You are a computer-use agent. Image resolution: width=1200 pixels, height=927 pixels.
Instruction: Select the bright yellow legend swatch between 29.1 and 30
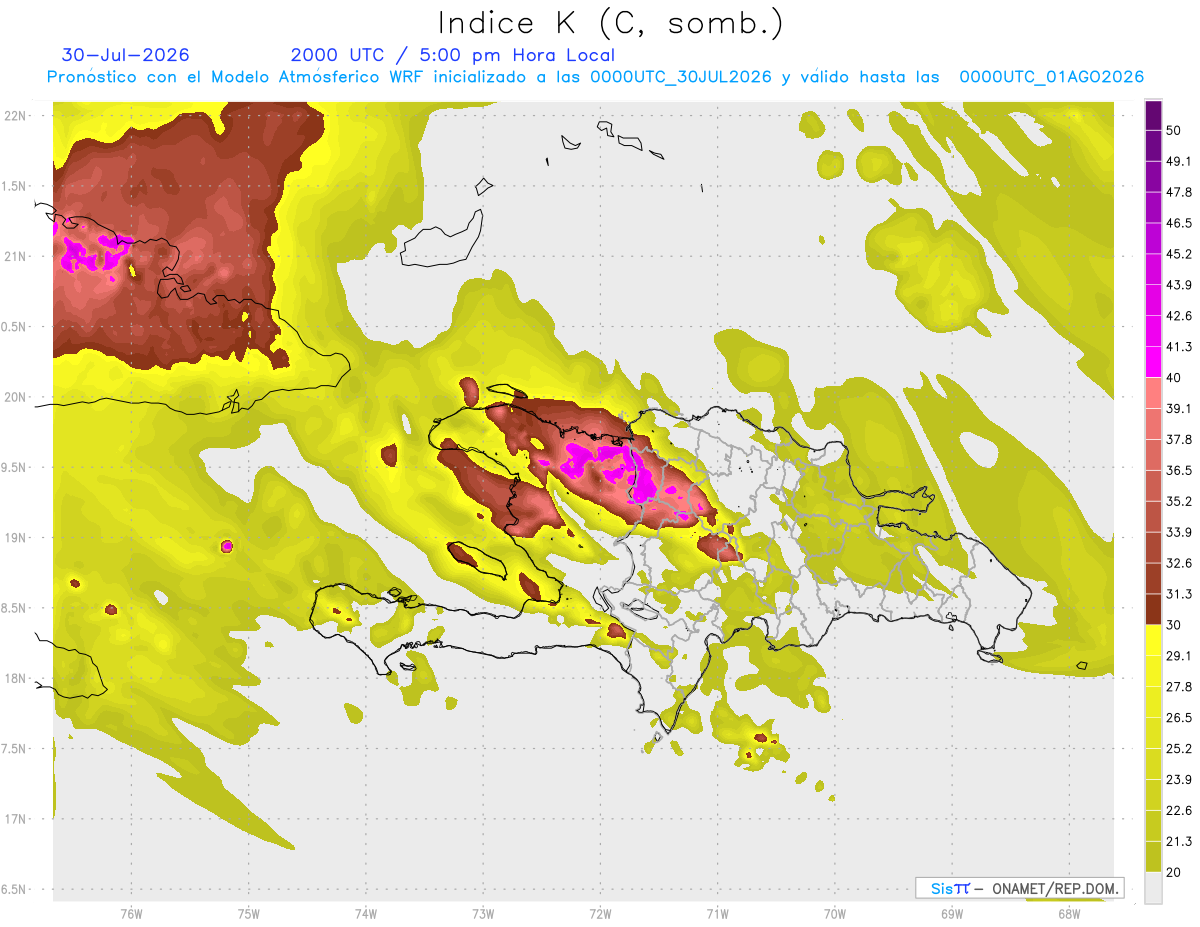(1153, 640)
